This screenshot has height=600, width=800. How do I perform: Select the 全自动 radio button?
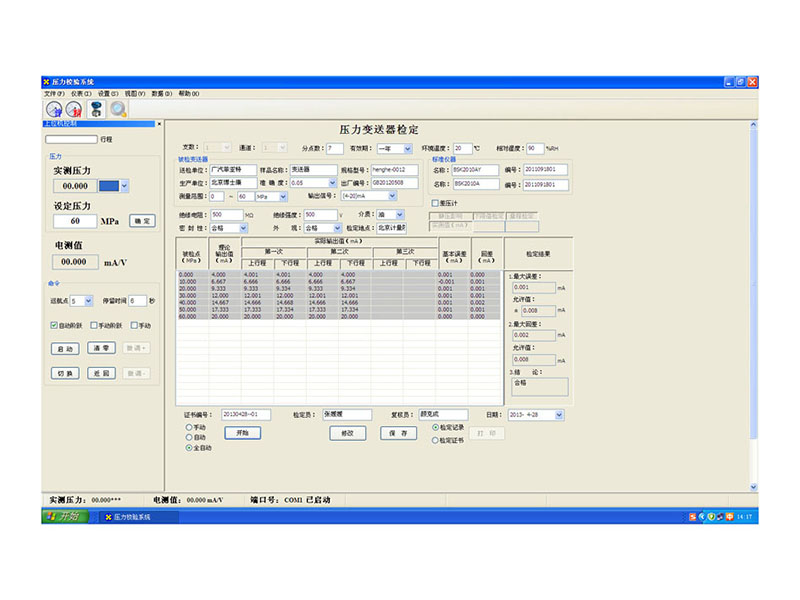(x=189, y=449)
